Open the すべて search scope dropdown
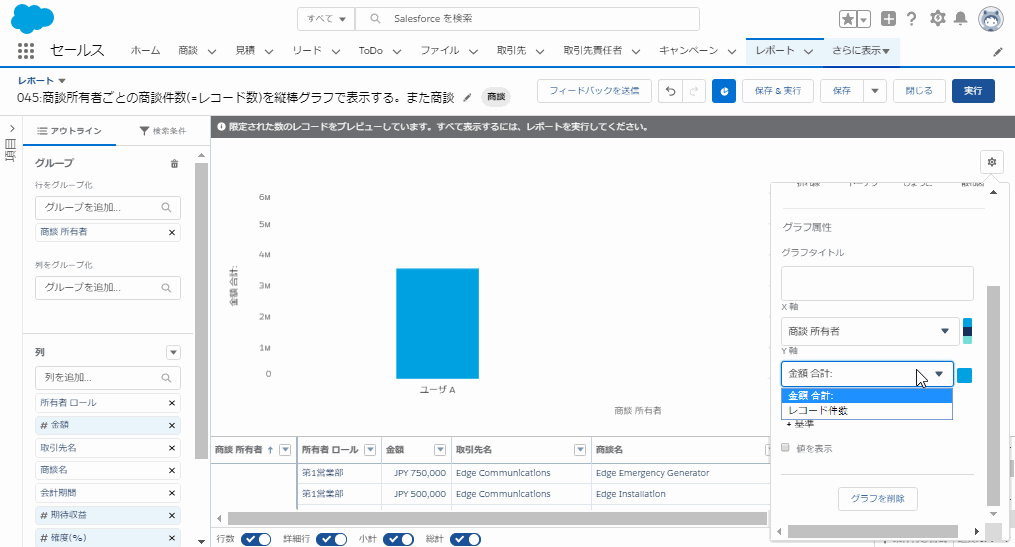This screenshot has width=1015, height=547. click(x=326, y=19)
